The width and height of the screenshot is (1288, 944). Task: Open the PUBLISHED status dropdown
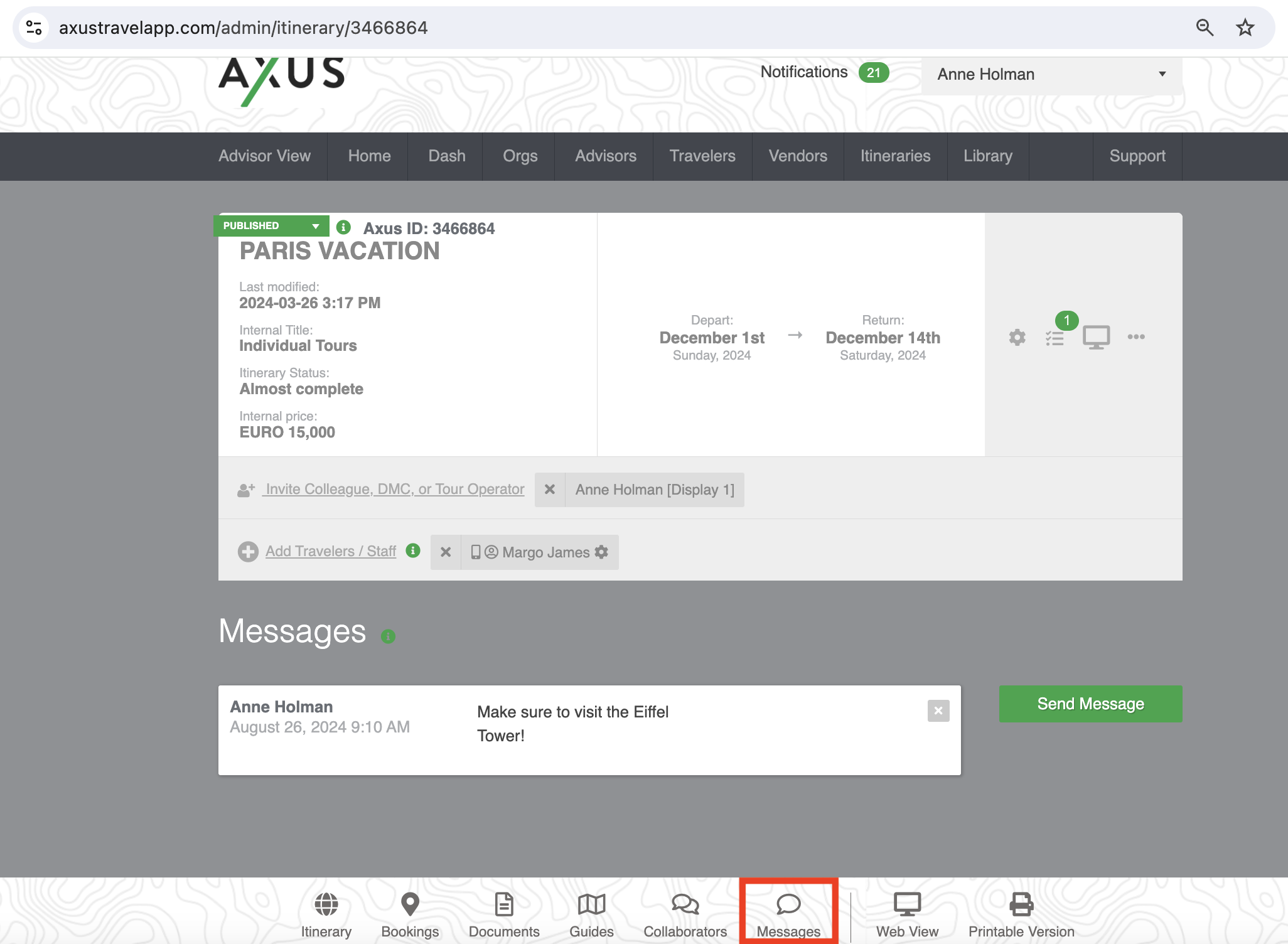[271, 226]
